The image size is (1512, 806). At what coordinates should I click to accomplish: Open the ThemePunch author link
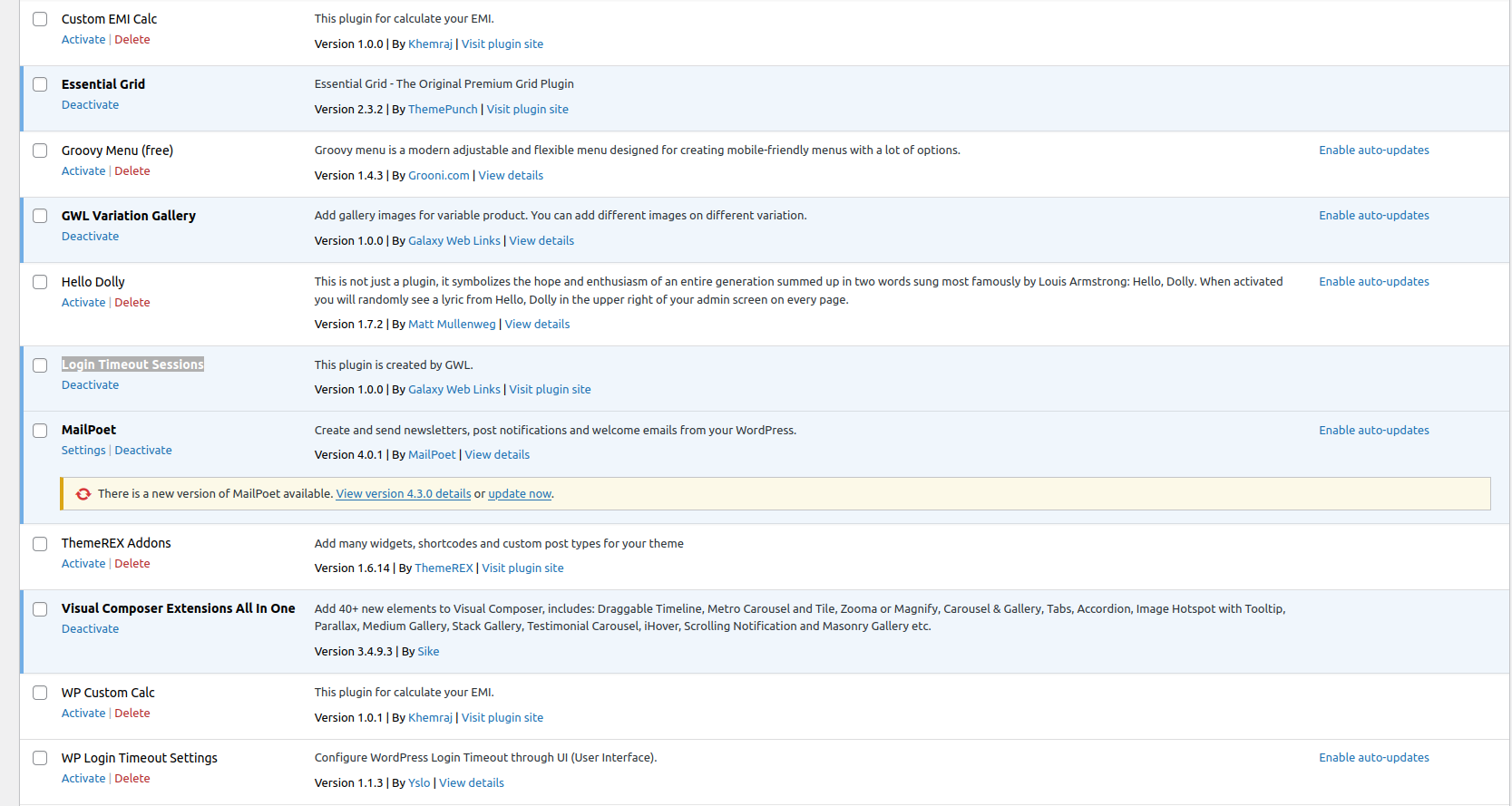[x=443, y=110]
